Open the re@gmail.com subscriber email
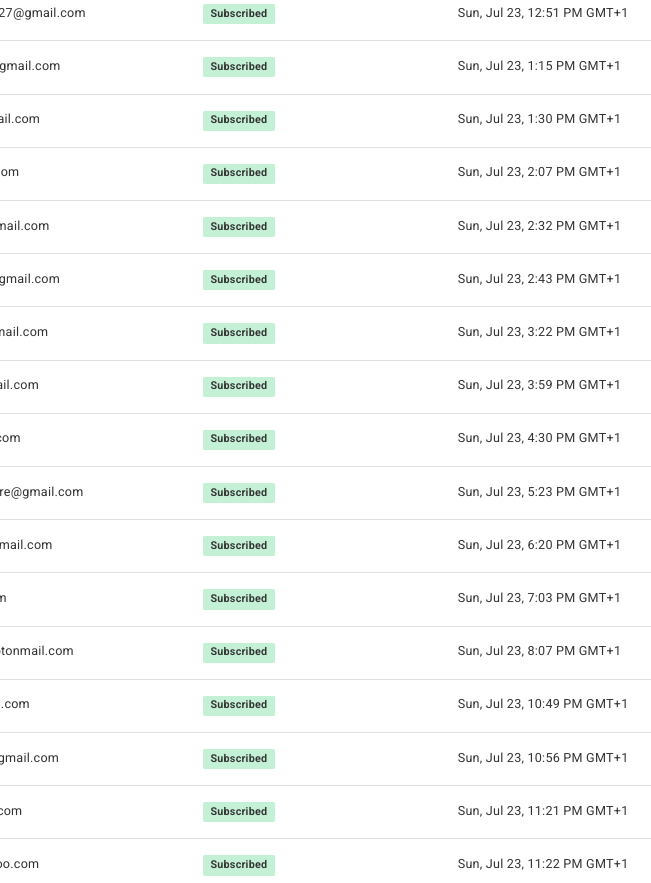This screenshot has height=883, width=651. (x=42, y=492)
